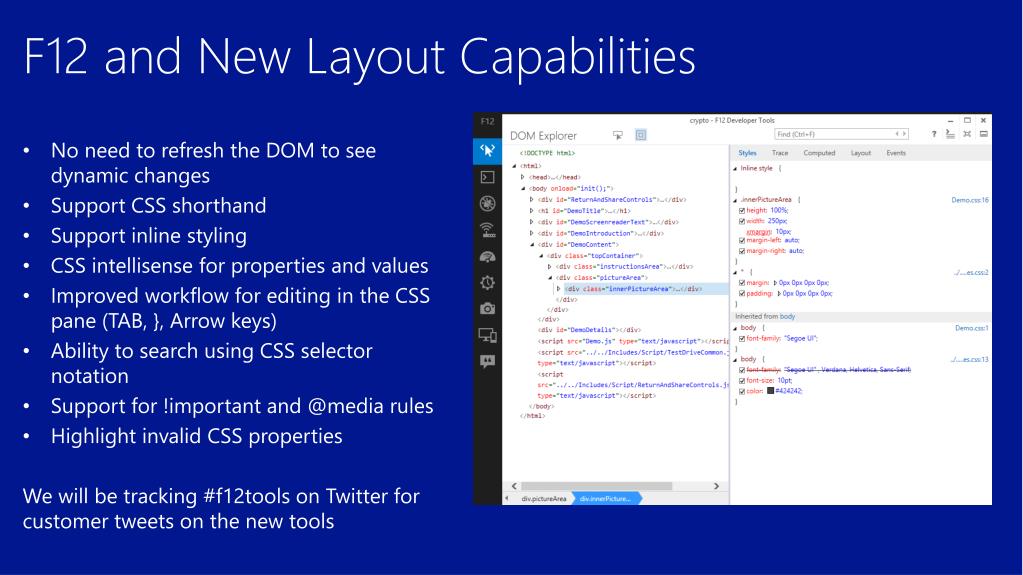The image size is (1023, 575).
Task: Collapse the <body onload> node
Action: tap(523, 189)
